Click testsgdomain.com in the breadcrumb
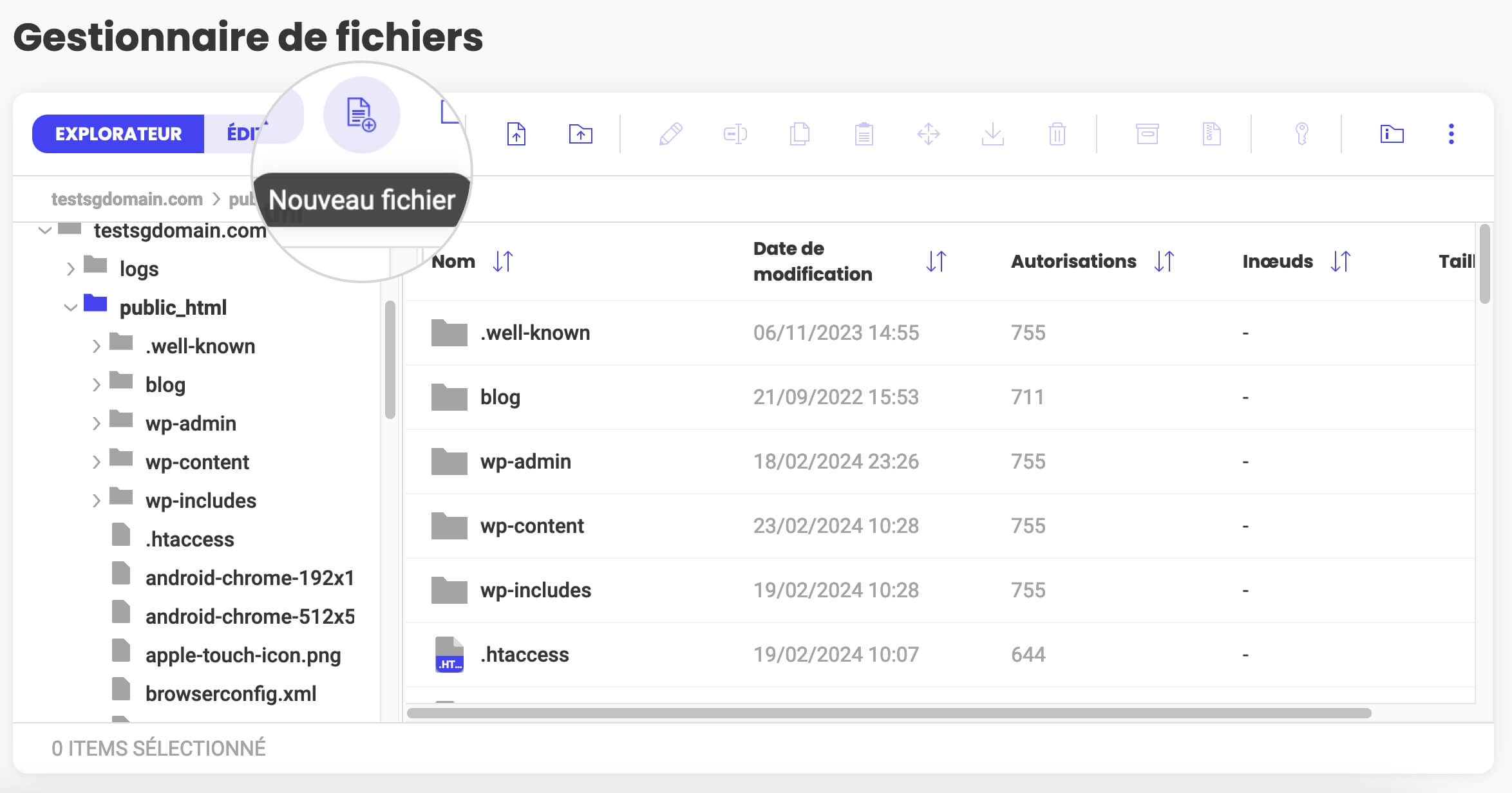 point(127,200)
